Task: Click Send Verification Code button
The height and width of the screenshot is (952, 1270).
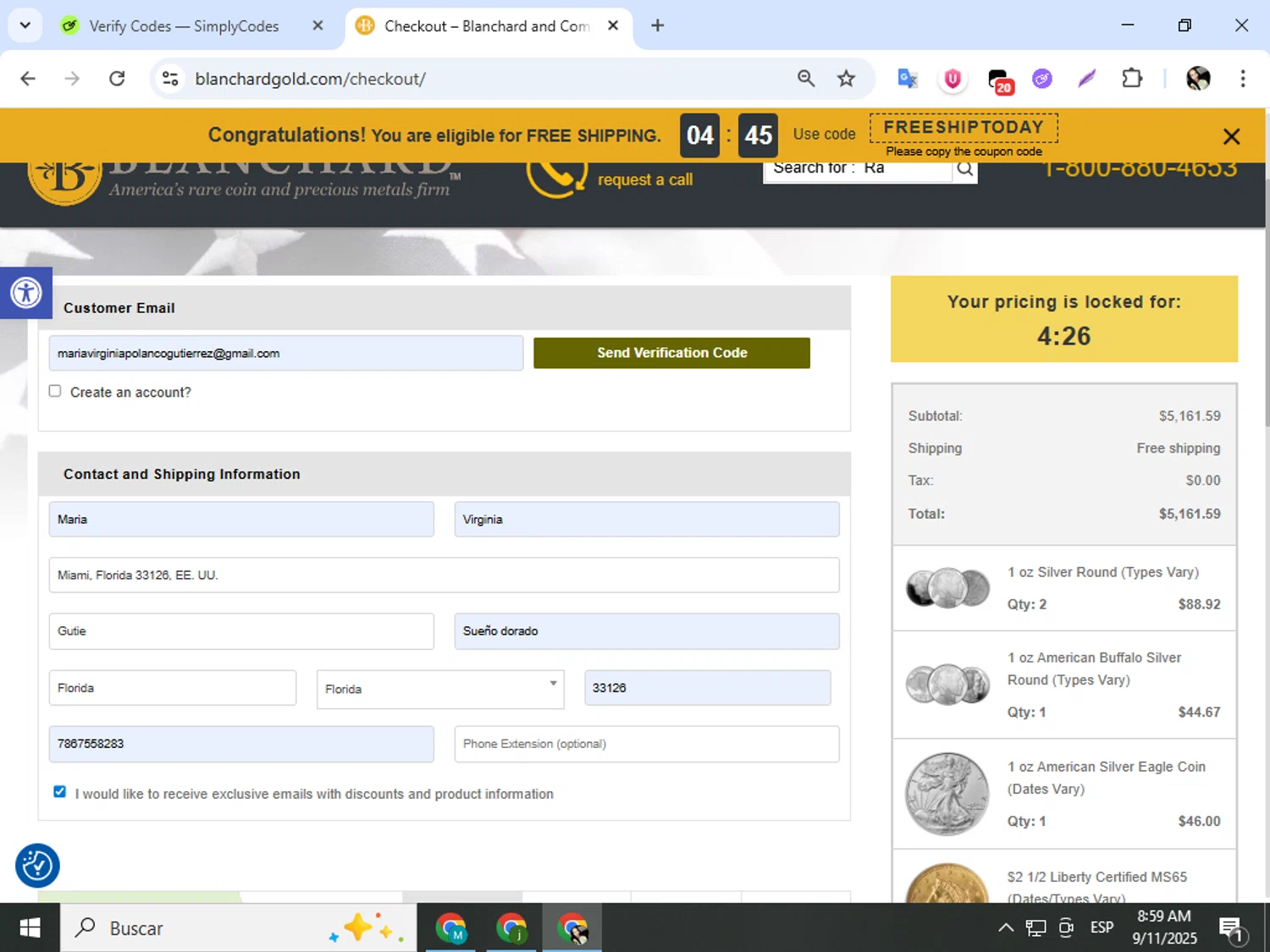Action: point(671,353)
